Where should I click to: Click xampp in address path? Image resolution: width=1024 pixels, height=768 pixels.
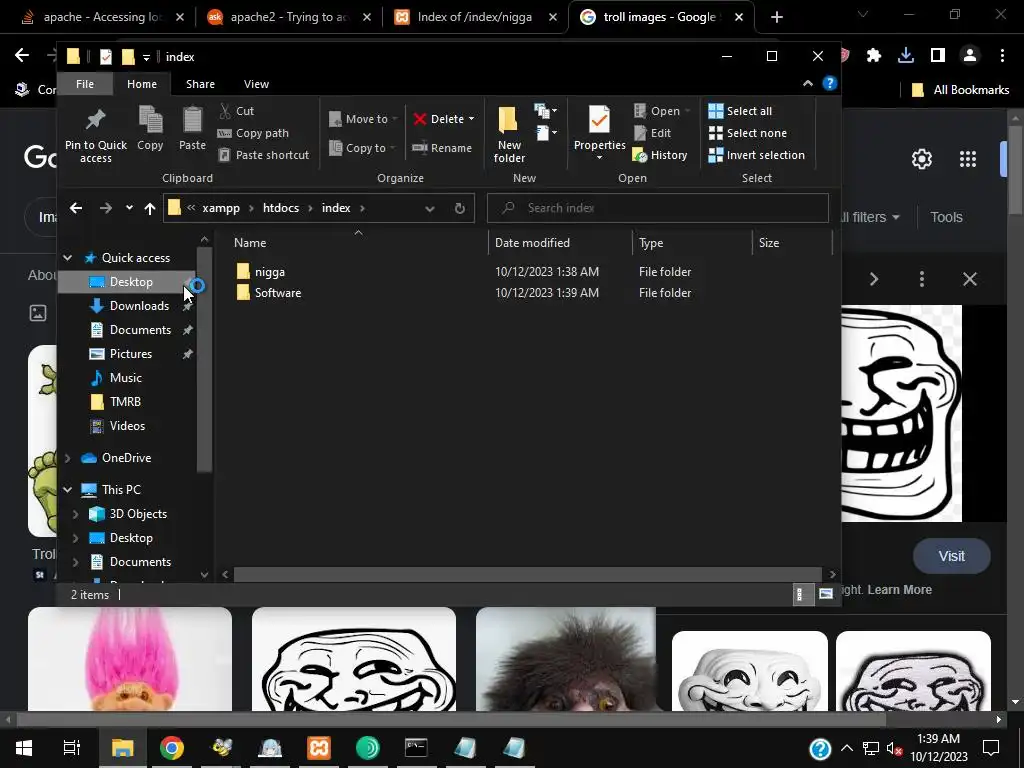coord(221,208)
